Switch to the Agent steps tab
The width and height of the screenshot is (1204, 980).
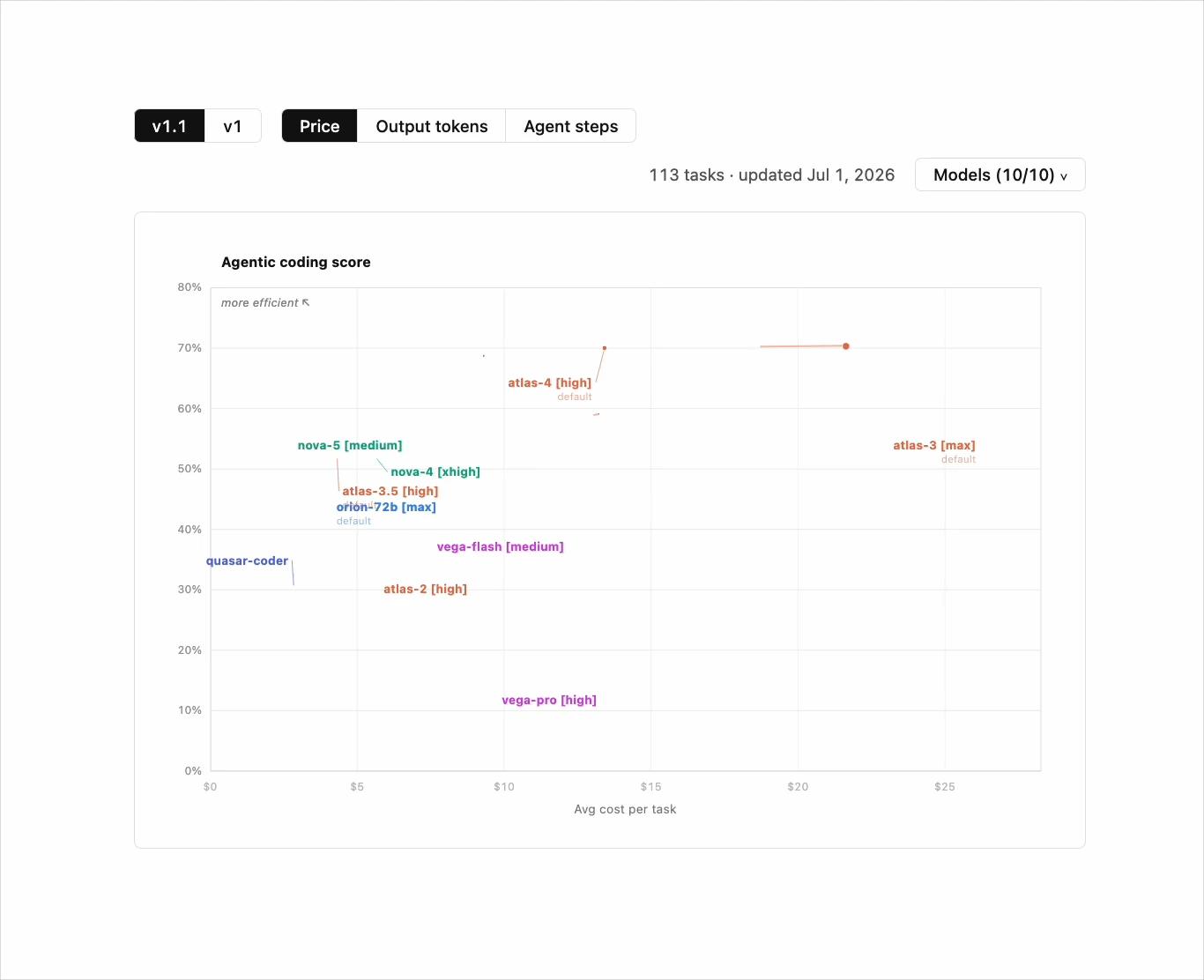(x=570, y=126)
